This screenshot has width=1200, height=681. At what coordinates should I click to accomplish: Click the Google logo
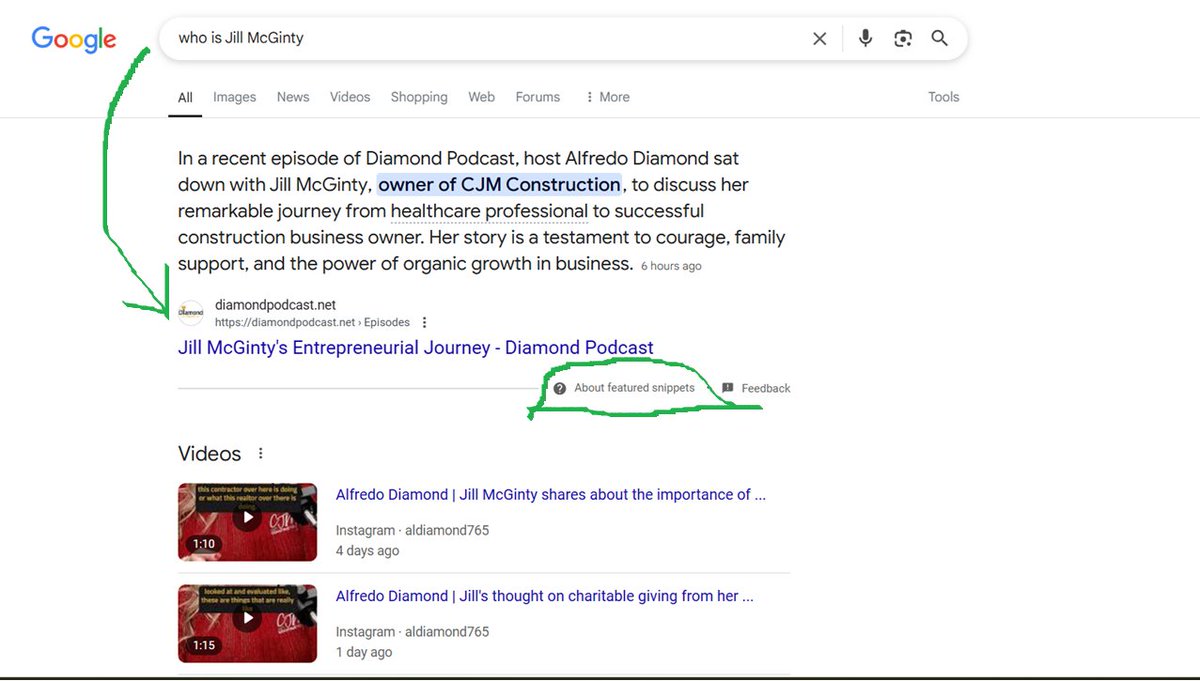74,39
